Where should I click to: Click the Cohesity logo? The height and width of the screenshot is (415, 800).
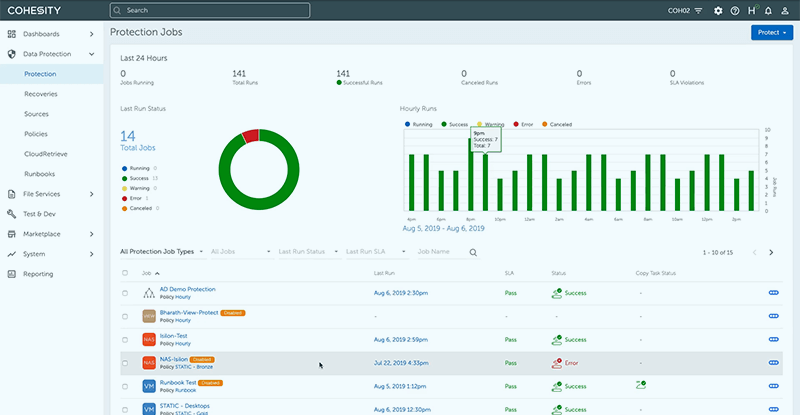34,10
